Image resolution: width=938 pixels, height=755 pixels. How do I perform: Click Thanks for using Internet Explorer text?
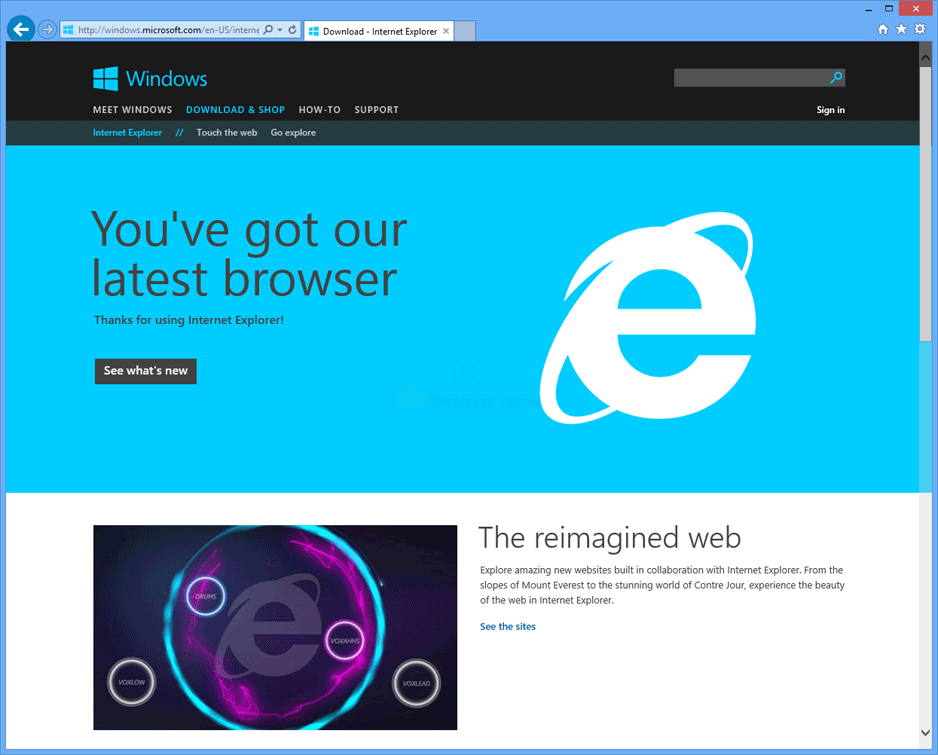[189, 320]
